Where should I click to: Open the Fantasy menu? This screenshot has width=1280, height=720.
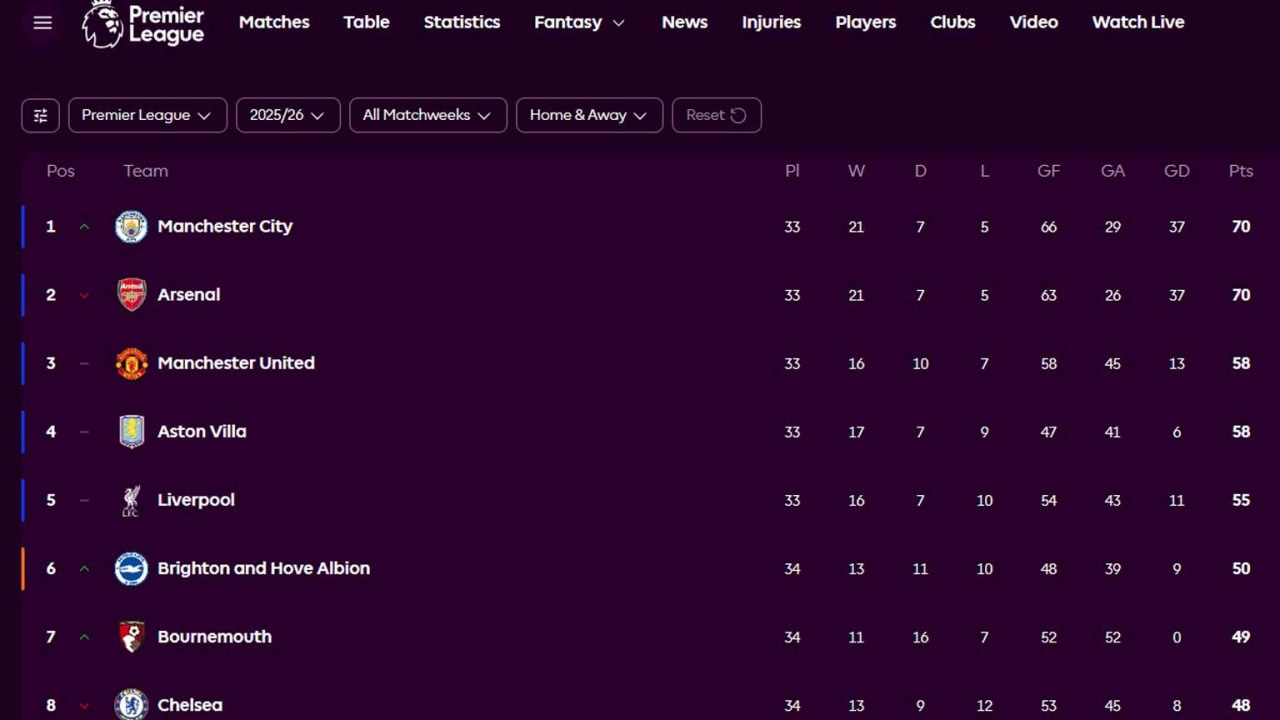click(579, 22)
